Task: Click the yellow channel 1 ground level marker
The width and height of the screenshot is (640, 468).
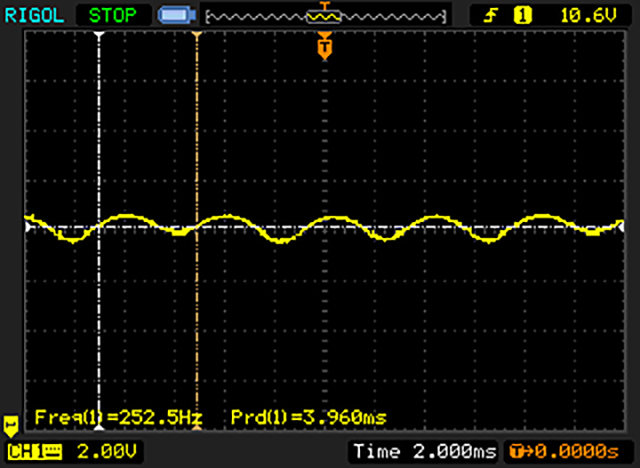Action: 11,426
